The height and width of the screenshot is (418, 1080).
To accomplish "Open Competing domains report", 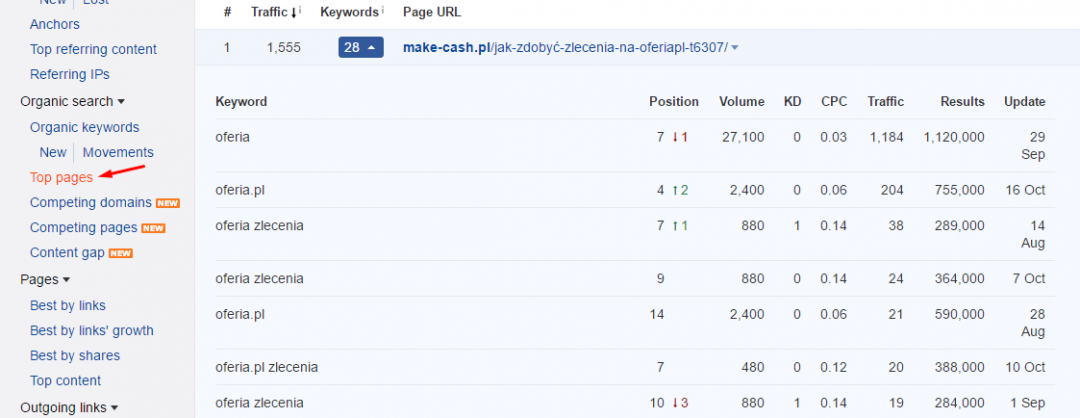I will coord(90,202).
